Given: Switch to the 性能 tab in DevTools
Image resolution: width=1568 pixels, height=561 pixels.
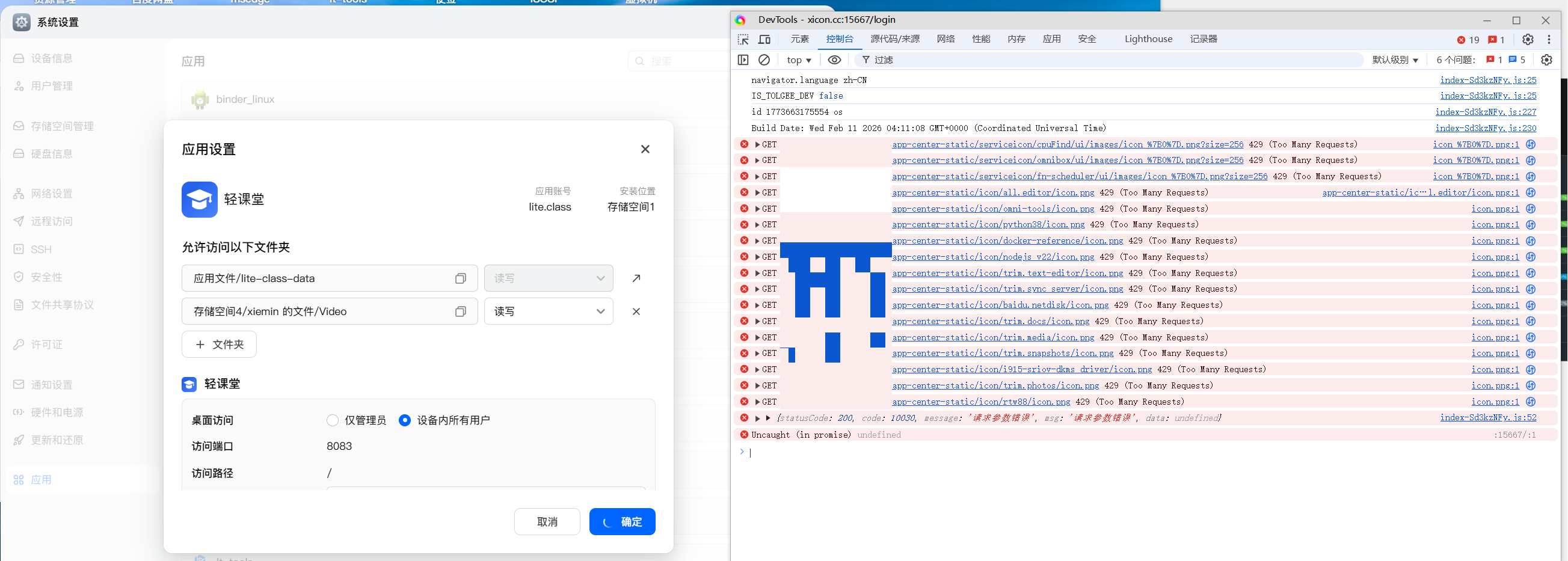Looking at the screenshot, I should coord(980,39).
